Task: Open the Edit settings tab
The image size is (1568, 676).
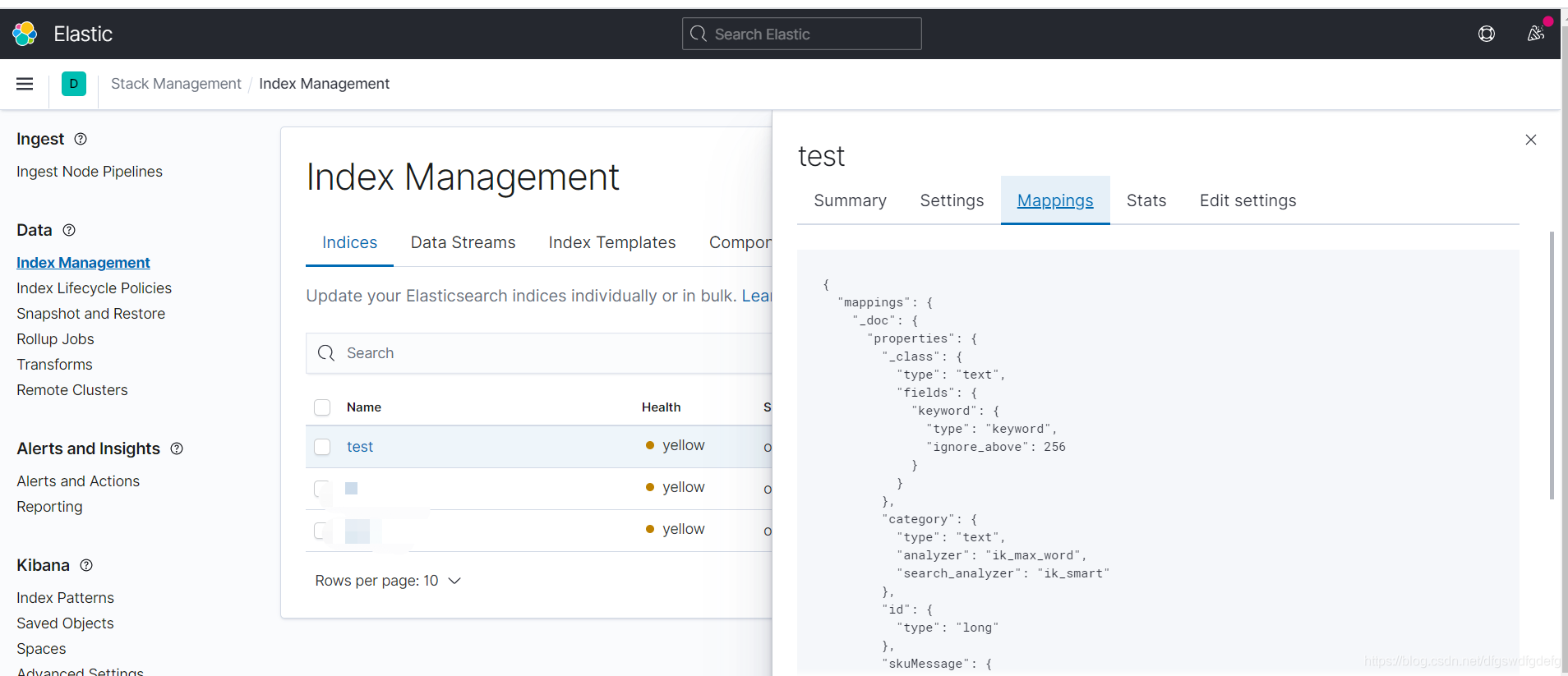Action: point(1247,200)
